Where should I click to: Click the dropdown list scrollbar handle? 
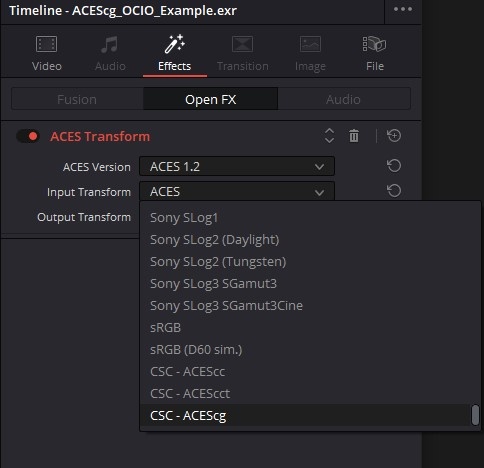point(475,415)
